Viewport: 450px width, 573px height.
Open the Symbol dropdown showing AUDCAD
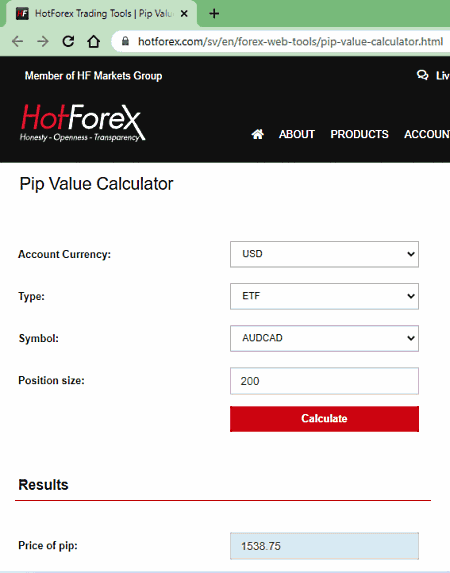tap(324, 338)
